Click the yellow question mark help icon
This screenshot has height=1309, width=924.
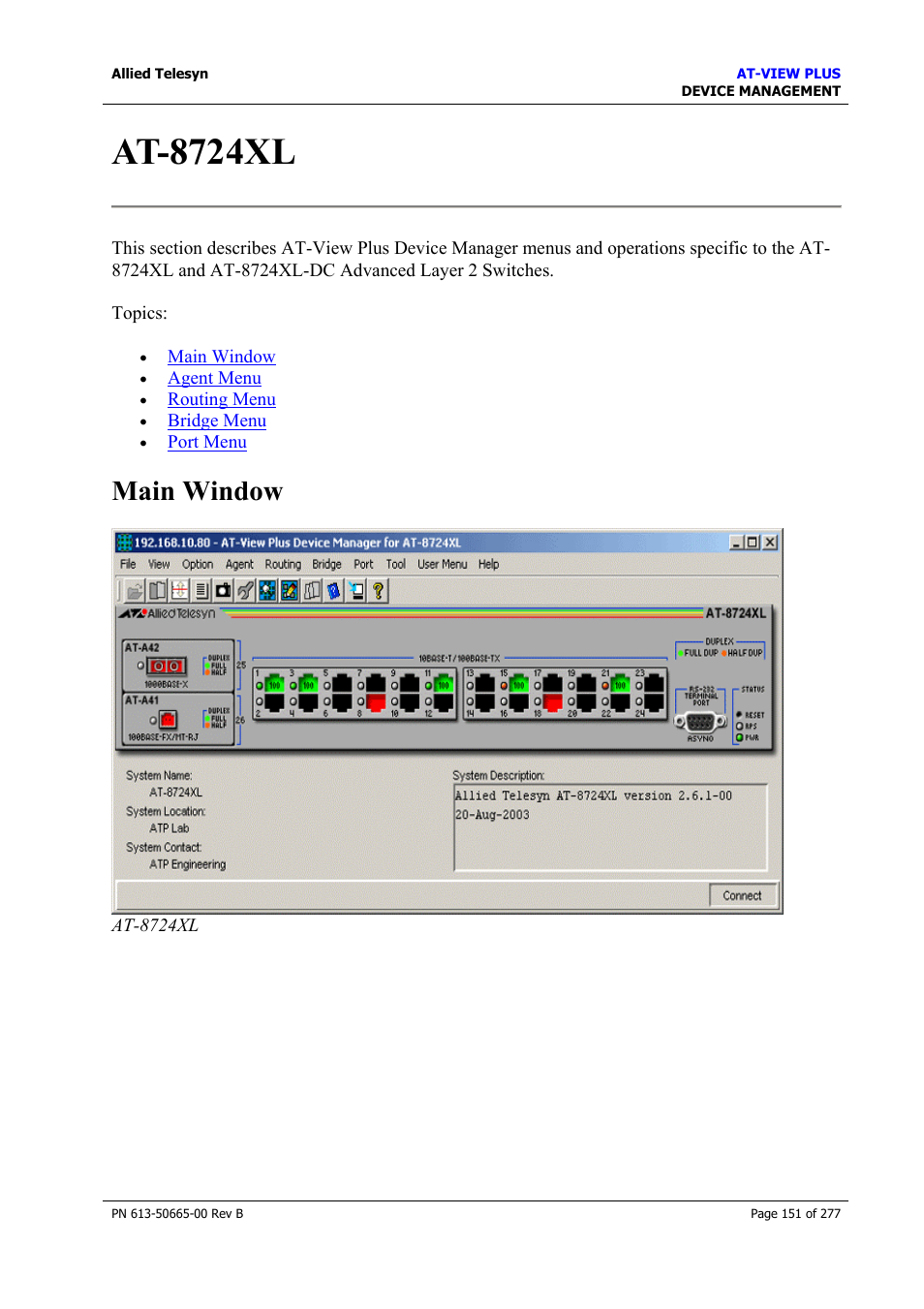click(x=379, y=590)
